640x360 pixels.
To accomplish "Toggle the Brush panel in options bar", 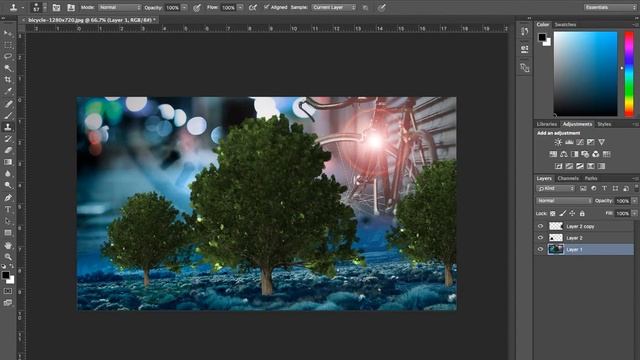I will click(x=56, y=7).
